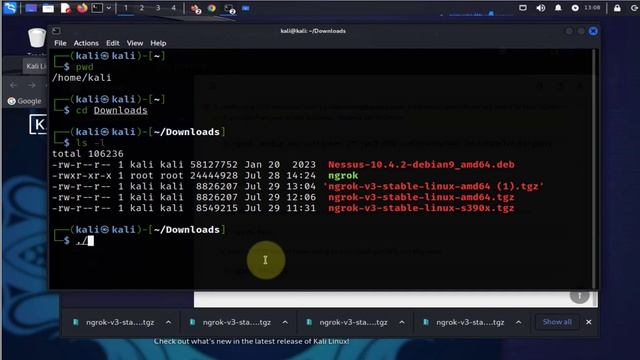Screen dimensions: 640x360
Task: Click the log out power icon
Action: (x=634, y=8)
